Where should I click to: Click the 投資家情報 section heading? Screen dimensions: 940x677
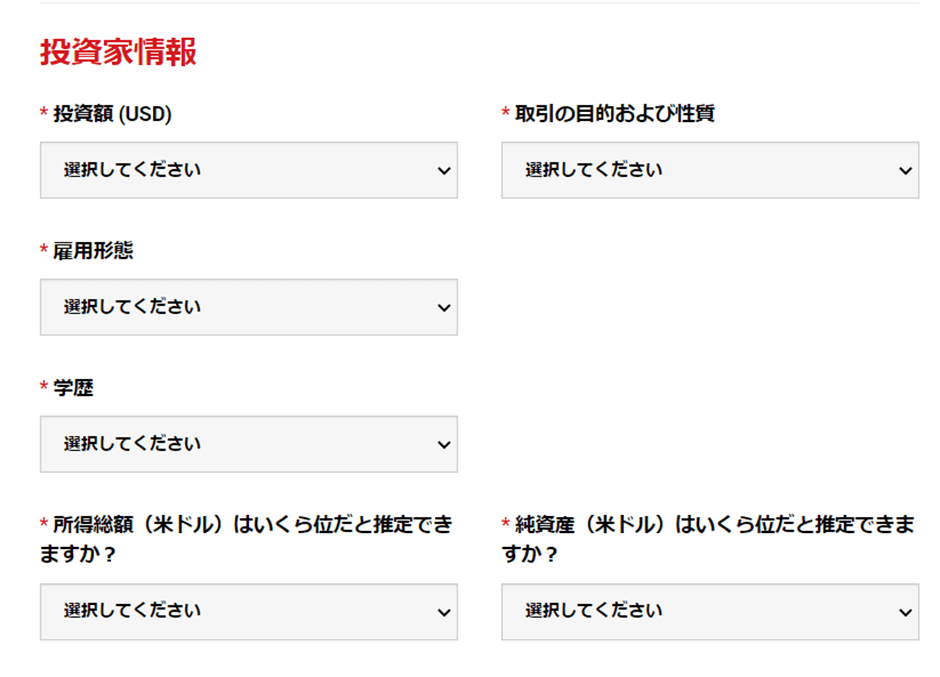point(118,52)
